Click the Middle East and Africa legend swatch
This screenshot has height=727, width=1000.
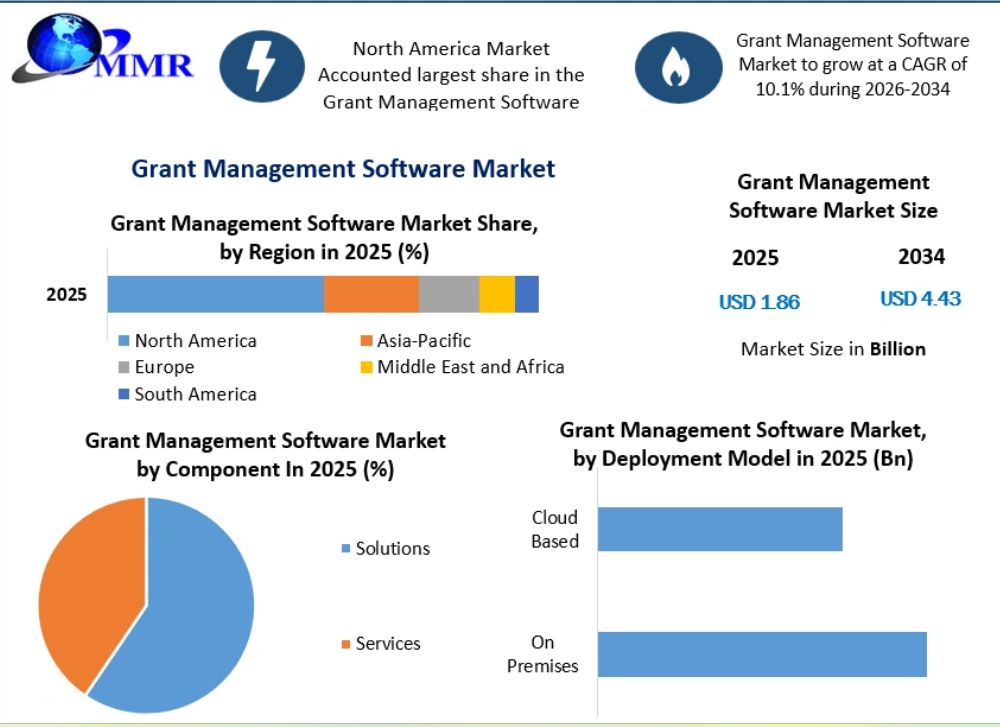pos(366,367)
